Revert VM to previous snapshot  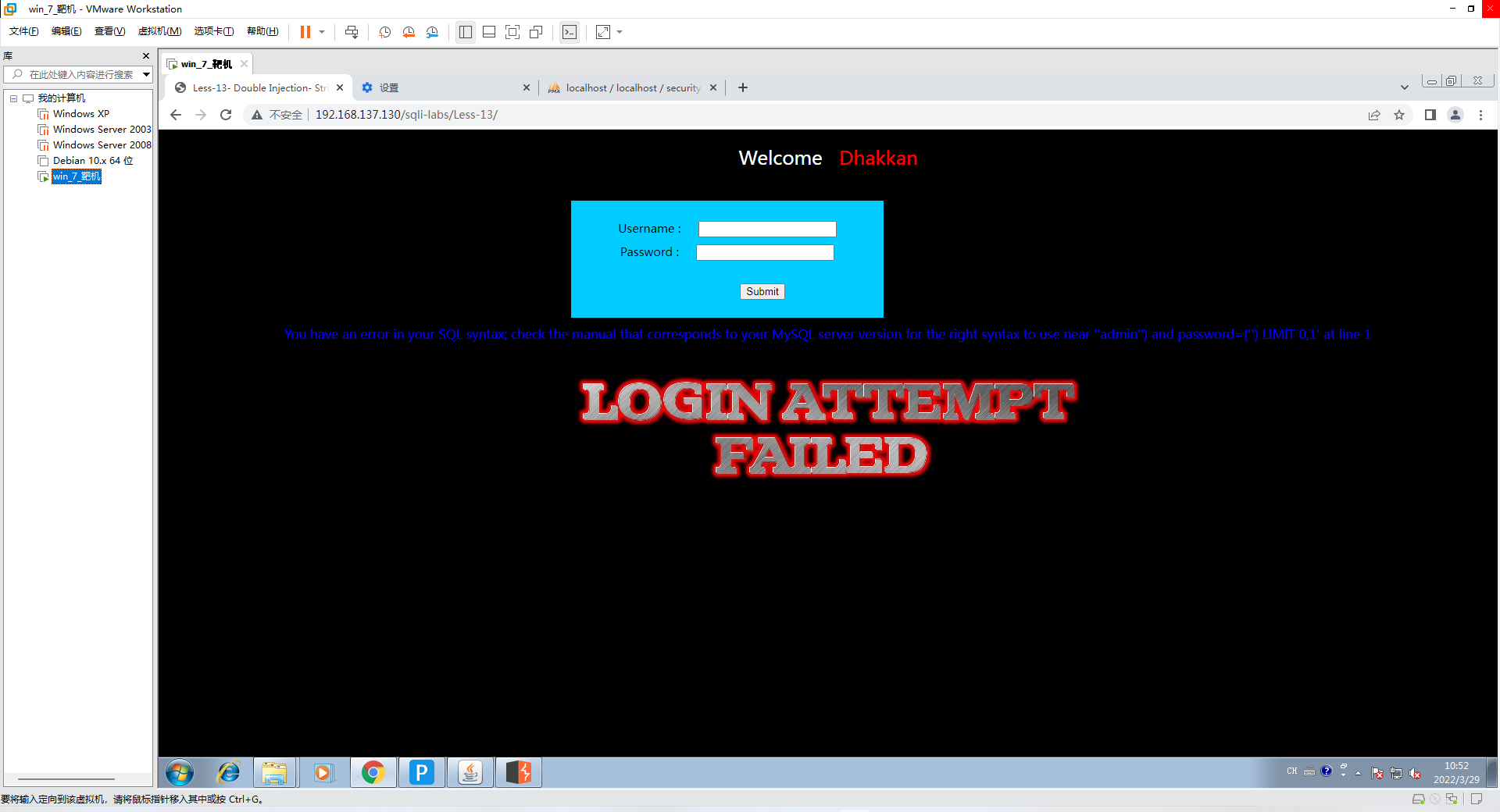click(409, 32)
